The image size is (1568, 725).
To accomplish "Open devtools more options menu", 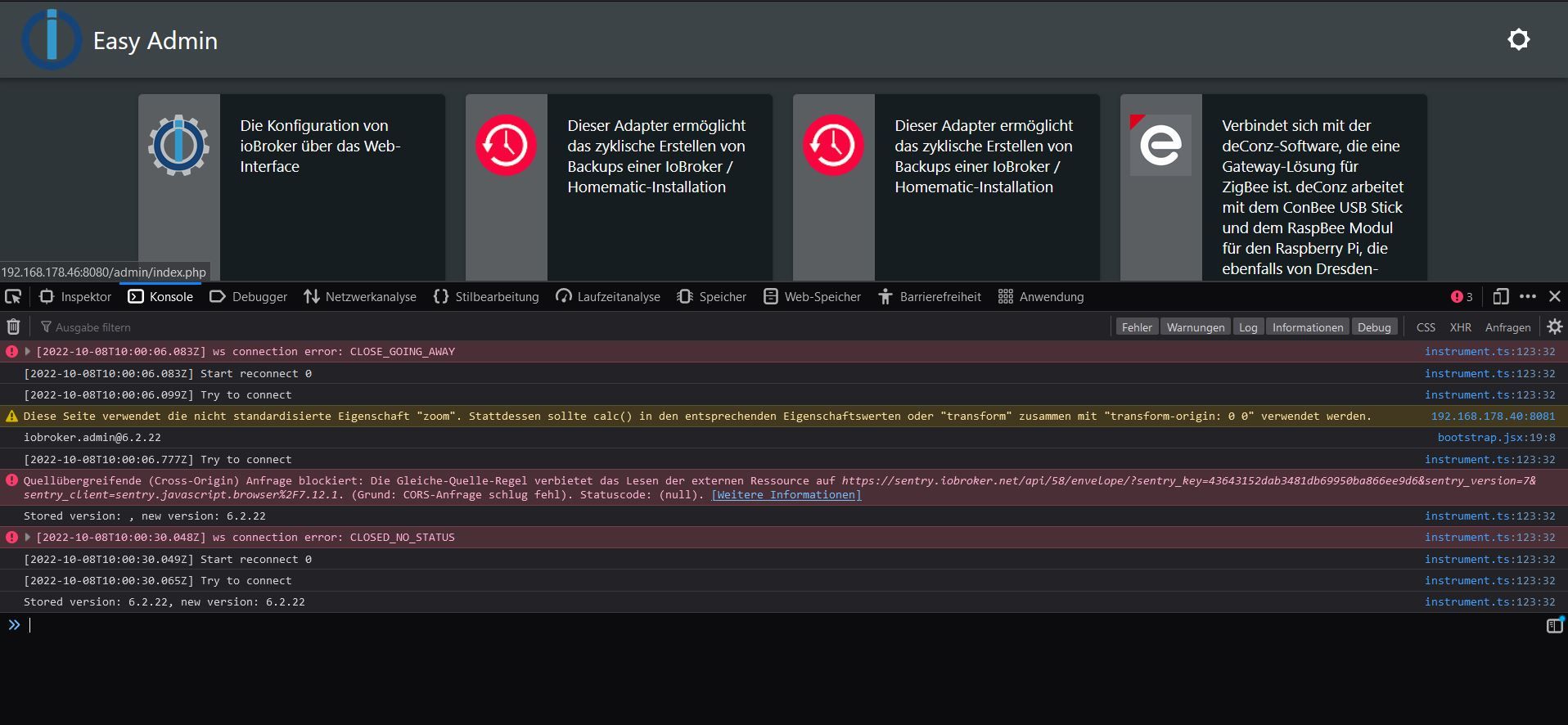I will coord(1528,296).
